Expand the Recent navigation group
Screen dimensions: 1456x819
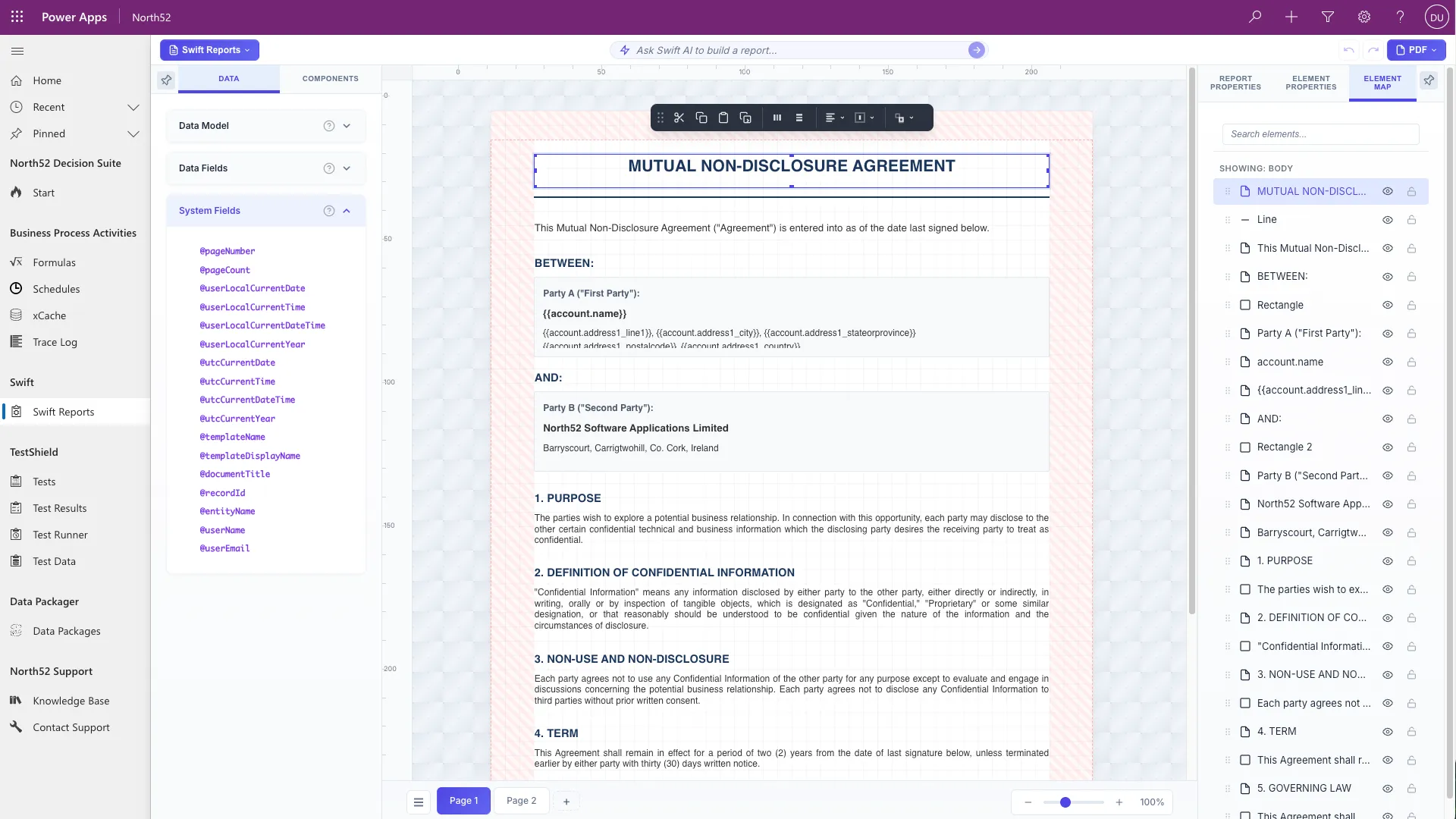133,107
